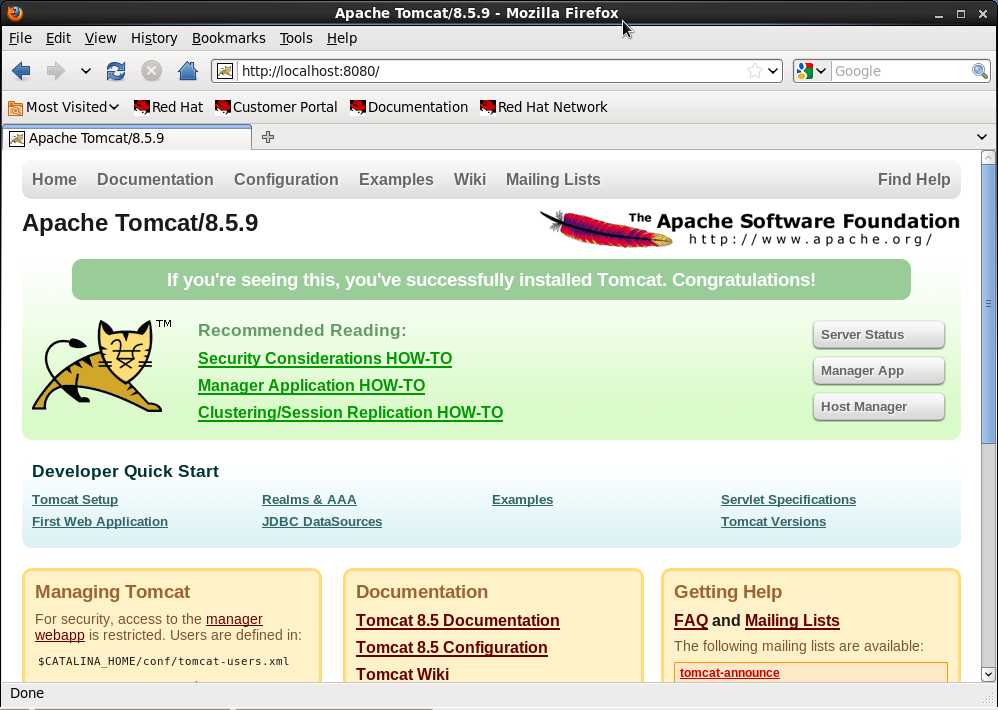Click the Host Manager button
Viewport: 998px width, 710px height.
click(x=878, y=407)
